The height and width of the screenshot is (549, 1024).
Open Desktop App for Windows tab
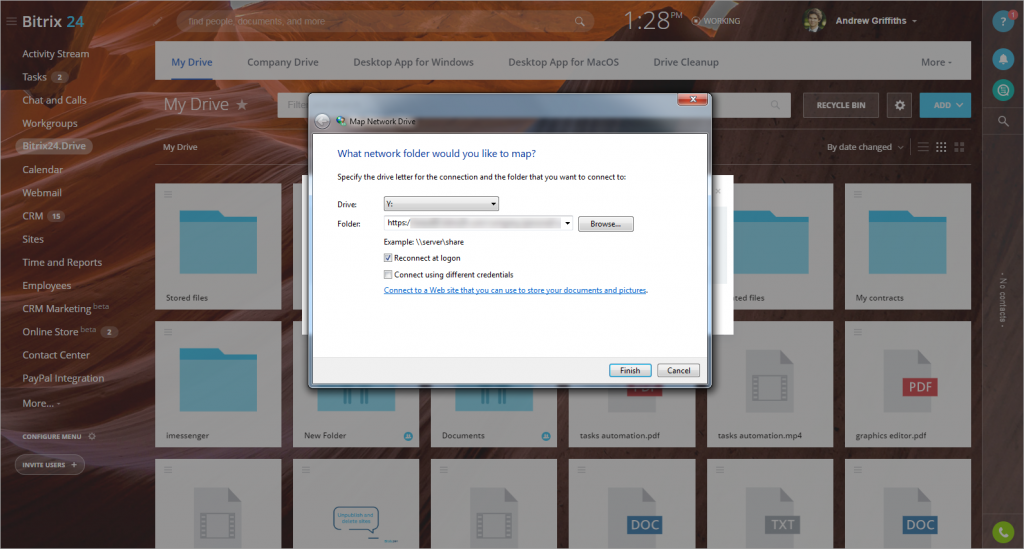pyautogui.click(x=413, y=62)
